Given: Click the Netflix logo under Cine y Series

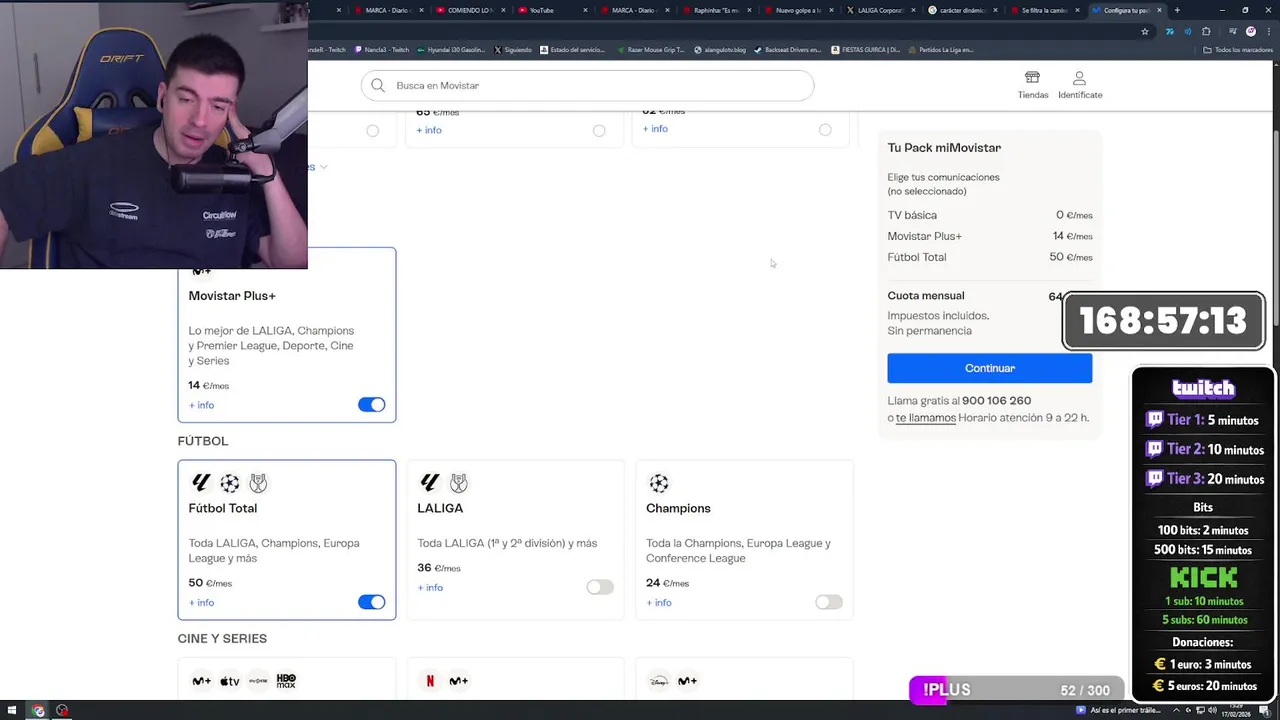Looking at the screenshot, I should 430,681.
